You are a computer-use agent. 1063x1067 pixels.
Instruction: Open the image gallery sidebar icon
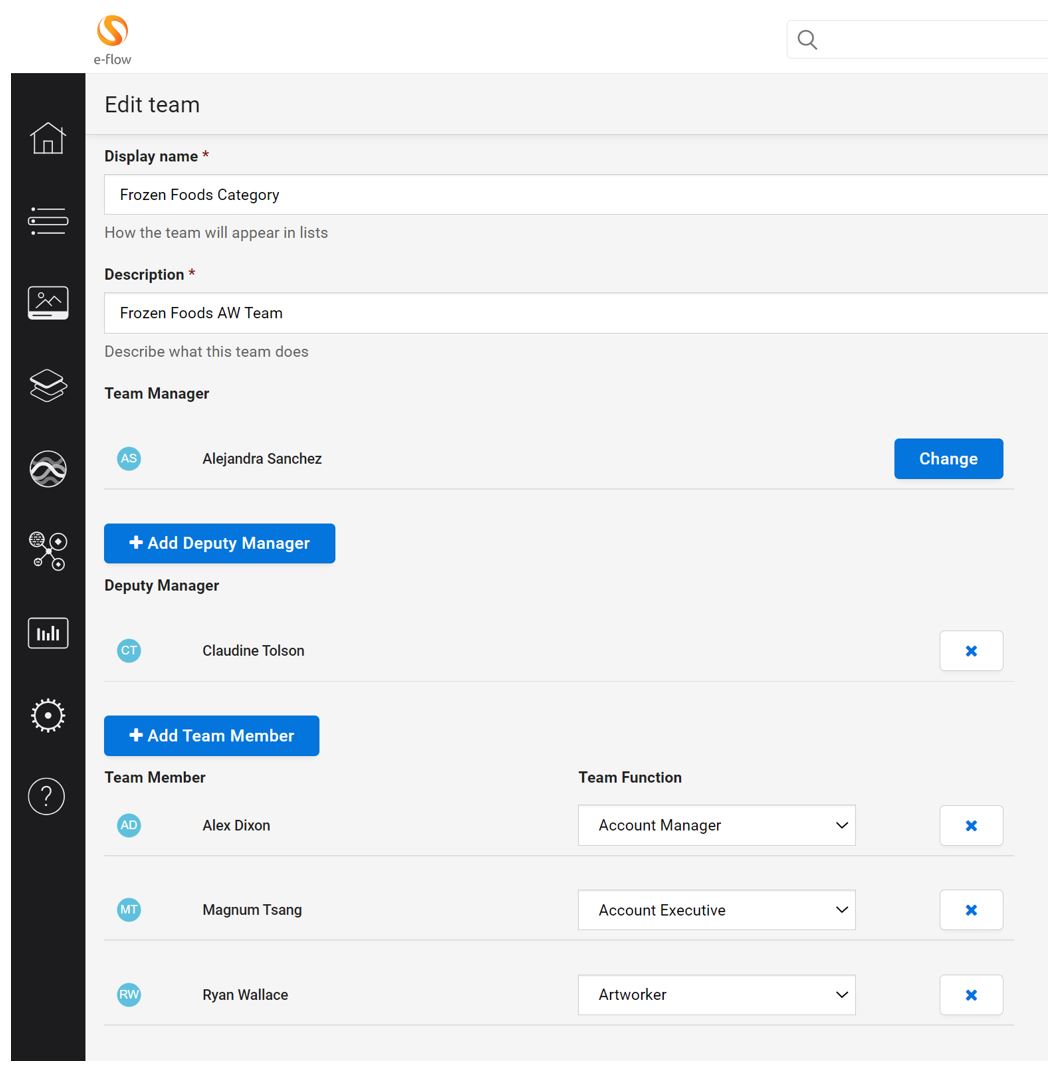(x=48, y=303)
